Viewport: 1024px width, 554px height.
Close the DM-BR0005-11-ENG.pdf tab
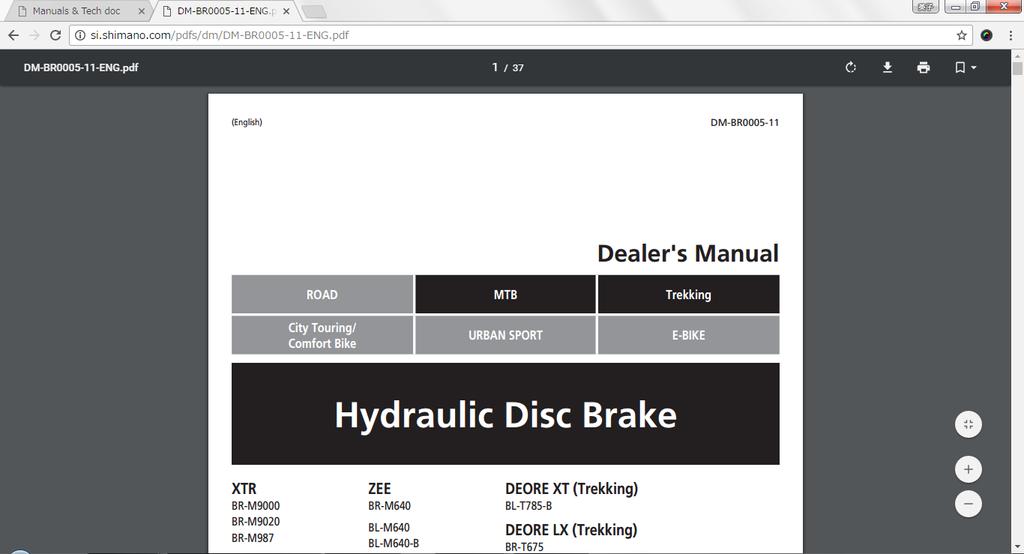pyautogui.click(x=286, y=11)
